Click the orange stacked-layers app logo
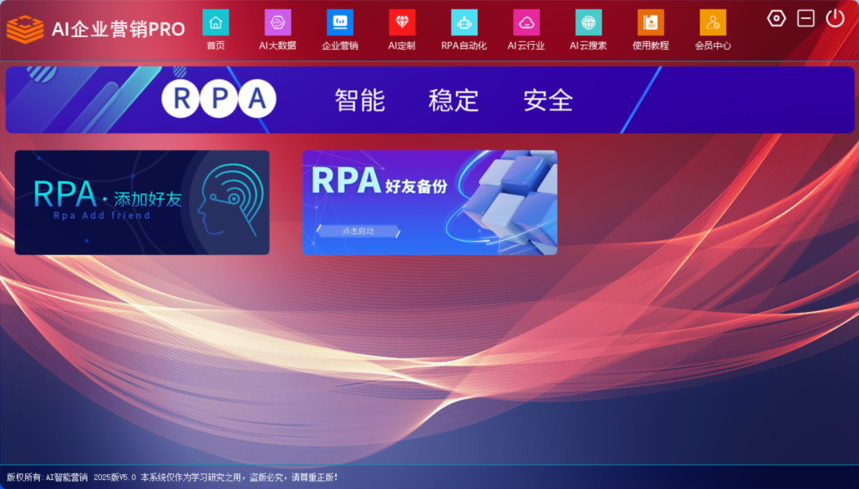The height and width of the screenshot is (489, 859). coord(25,29)
